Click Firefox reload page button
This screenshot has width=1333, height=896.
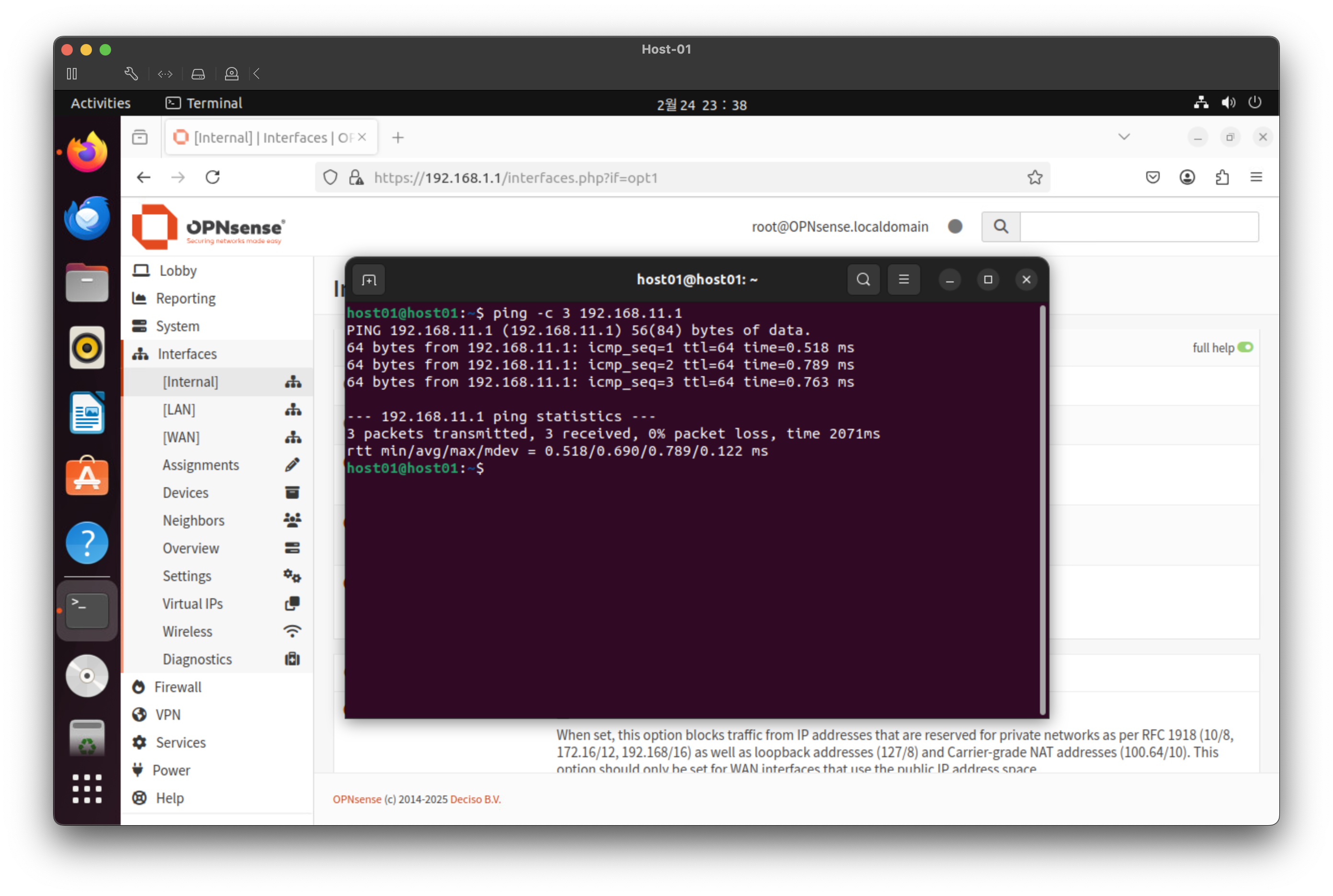pyautogui.click(x=213, y=177)
